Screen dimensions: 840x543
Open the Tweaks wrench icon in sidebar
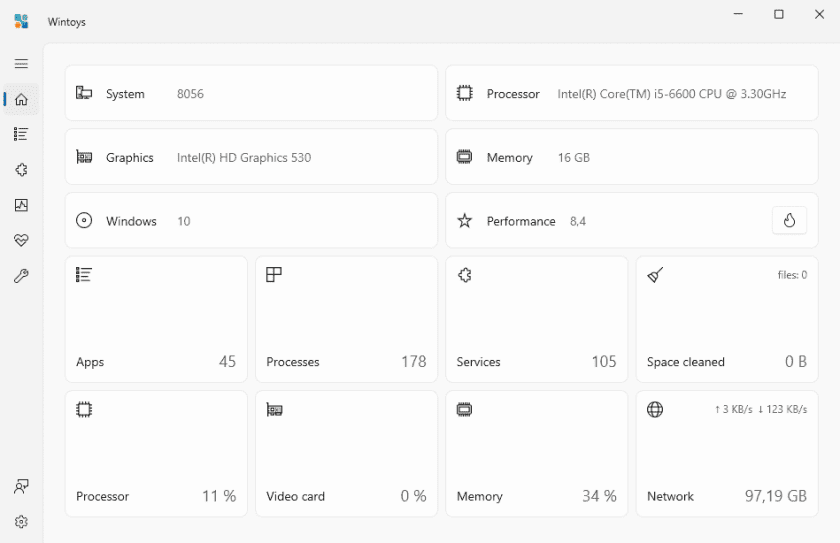coord(21,276)
